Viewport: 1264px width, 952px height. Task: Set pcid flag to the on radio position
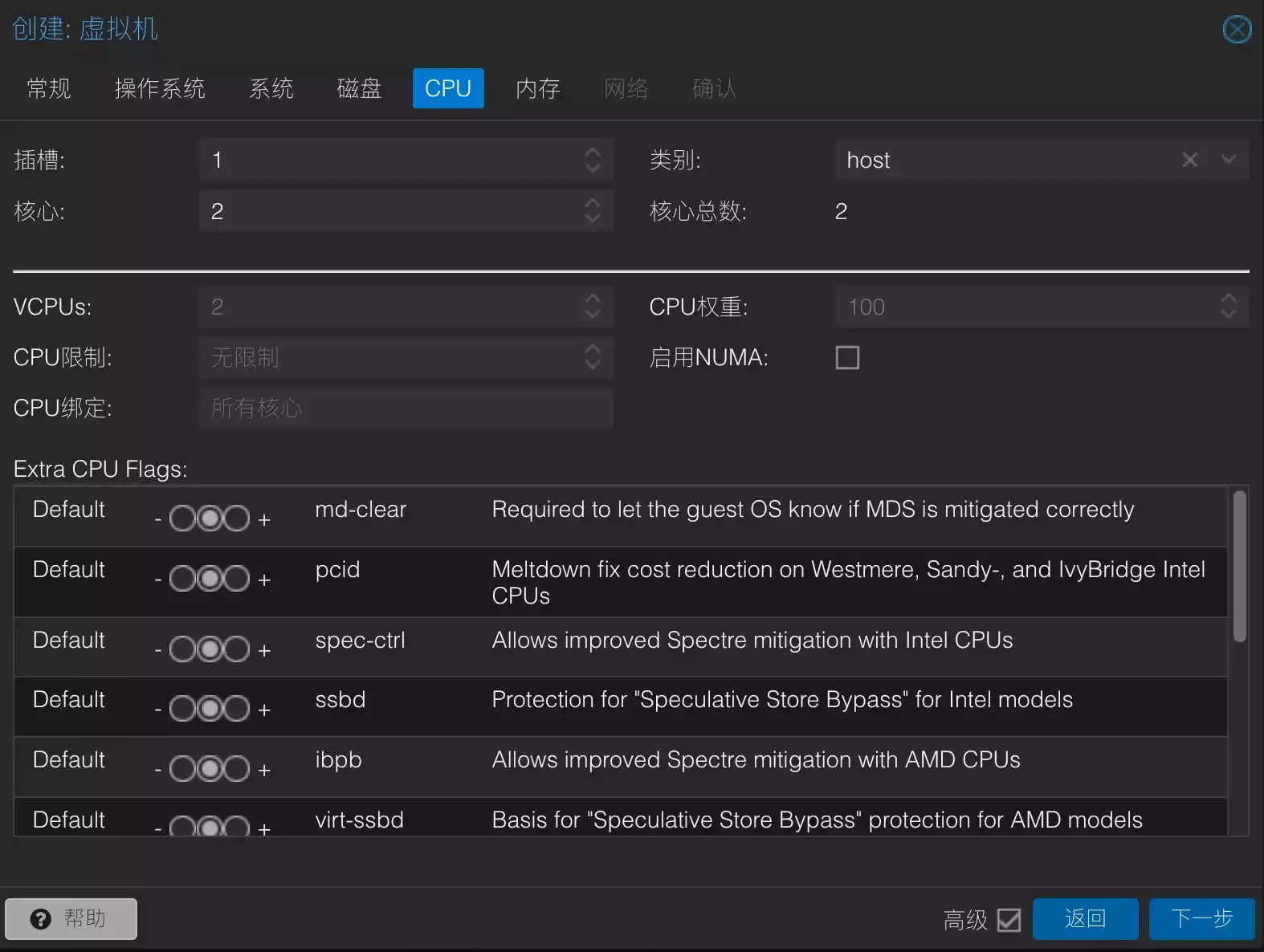point(236,579)
